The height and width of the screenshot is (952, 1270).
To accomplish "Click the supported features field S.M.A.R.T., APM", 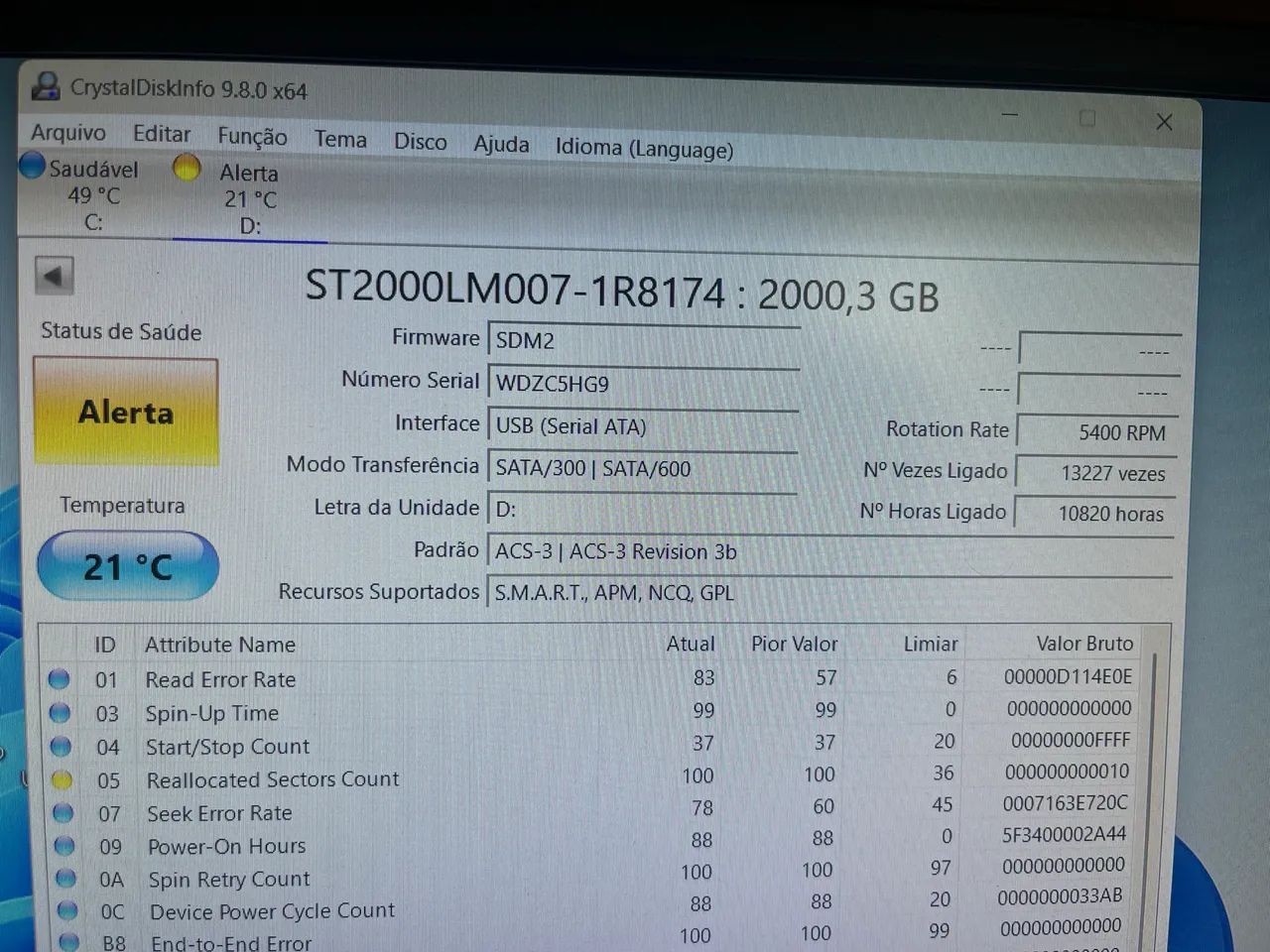I will 829,593.
